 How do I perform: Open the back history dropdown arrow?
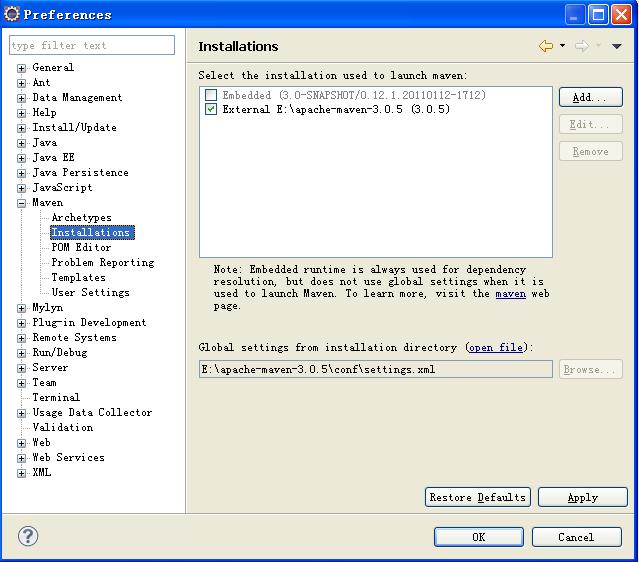point(562,46)
